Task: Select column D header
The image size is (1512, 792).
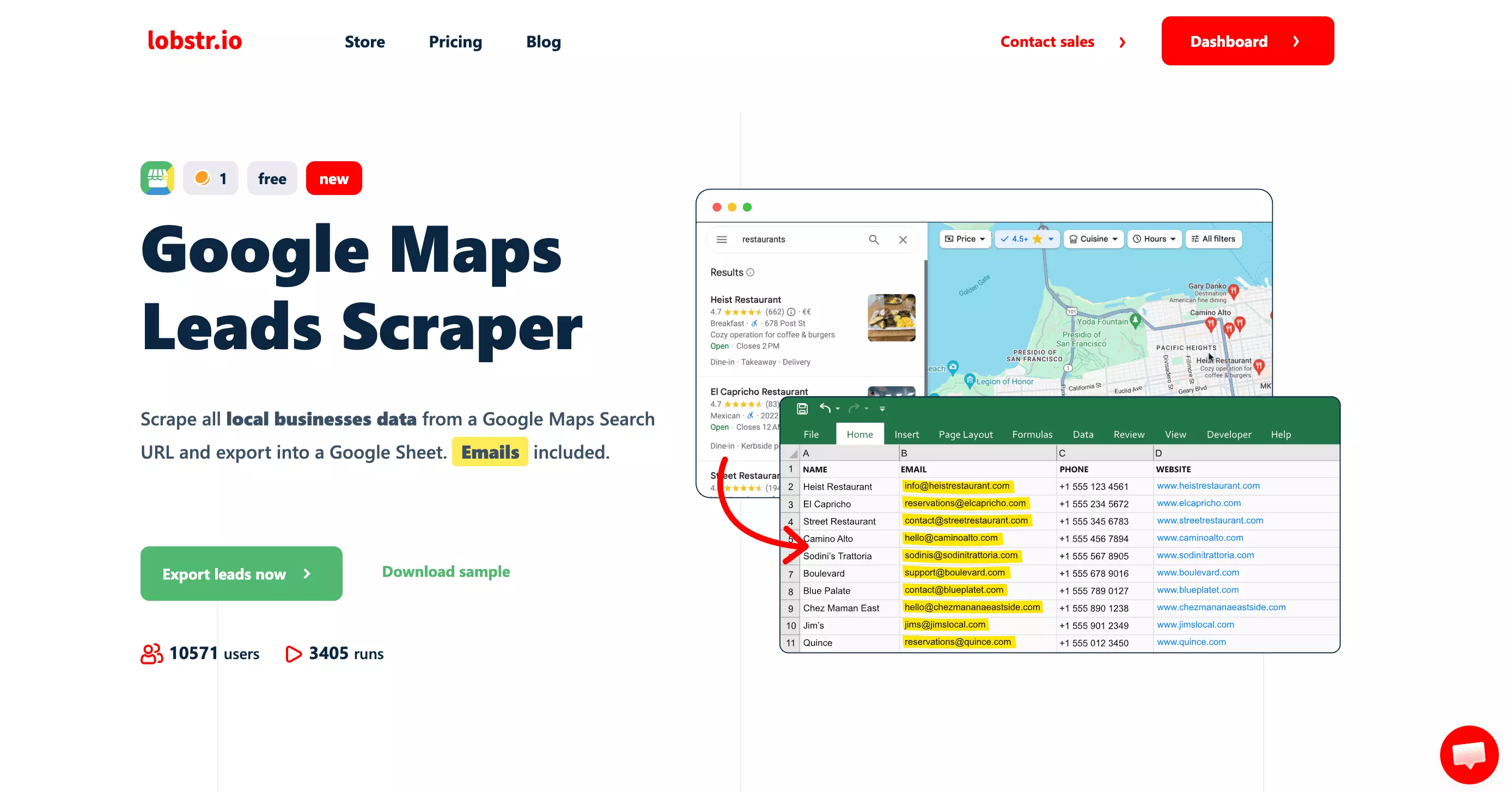Action: (x=1246, y=453)
